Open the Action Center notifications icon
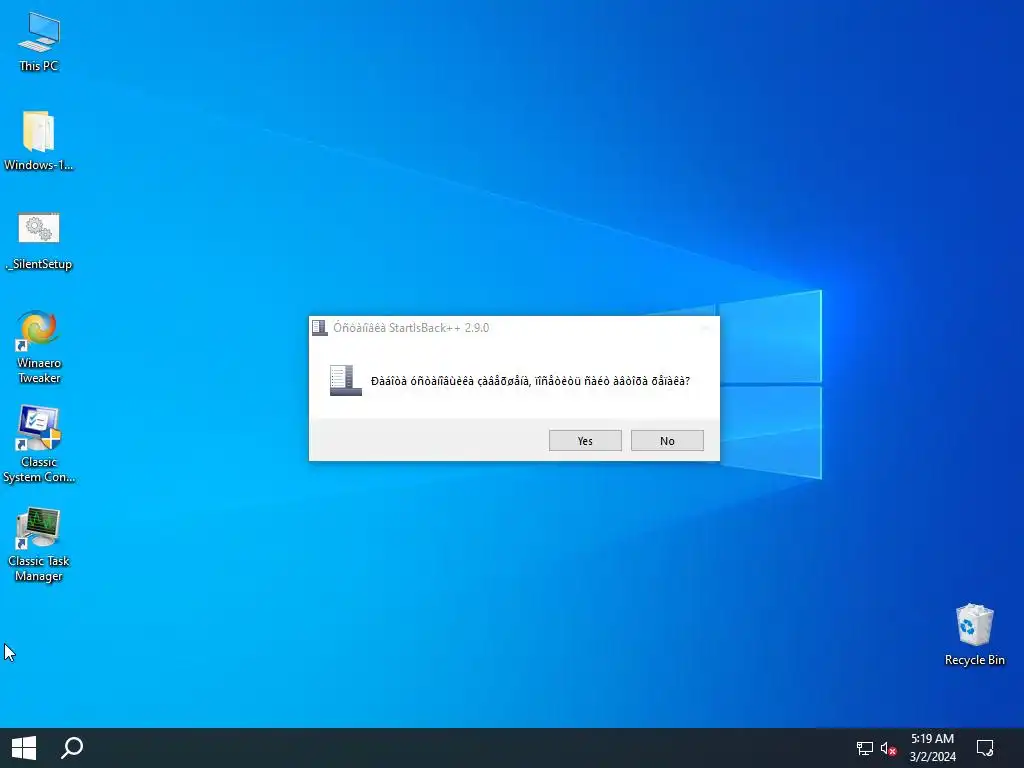The width and height of the screenshot is (1024, 768). [x=985, y=748]
